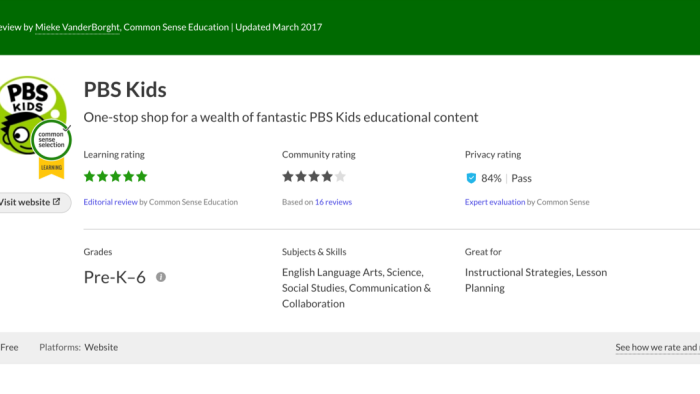Click the green learning rating stars
This screenshot has width=700, height=394.
(116, 176)
